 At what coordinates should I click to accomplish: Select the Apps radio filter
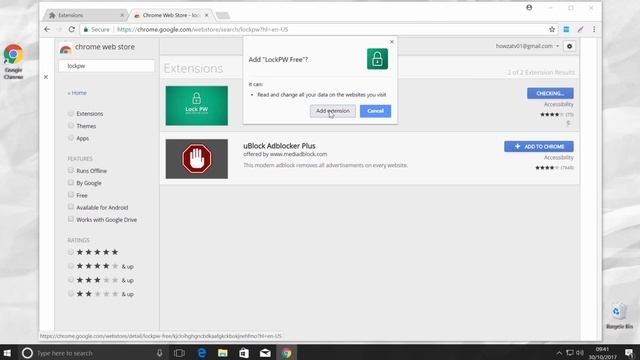point(71,138)
